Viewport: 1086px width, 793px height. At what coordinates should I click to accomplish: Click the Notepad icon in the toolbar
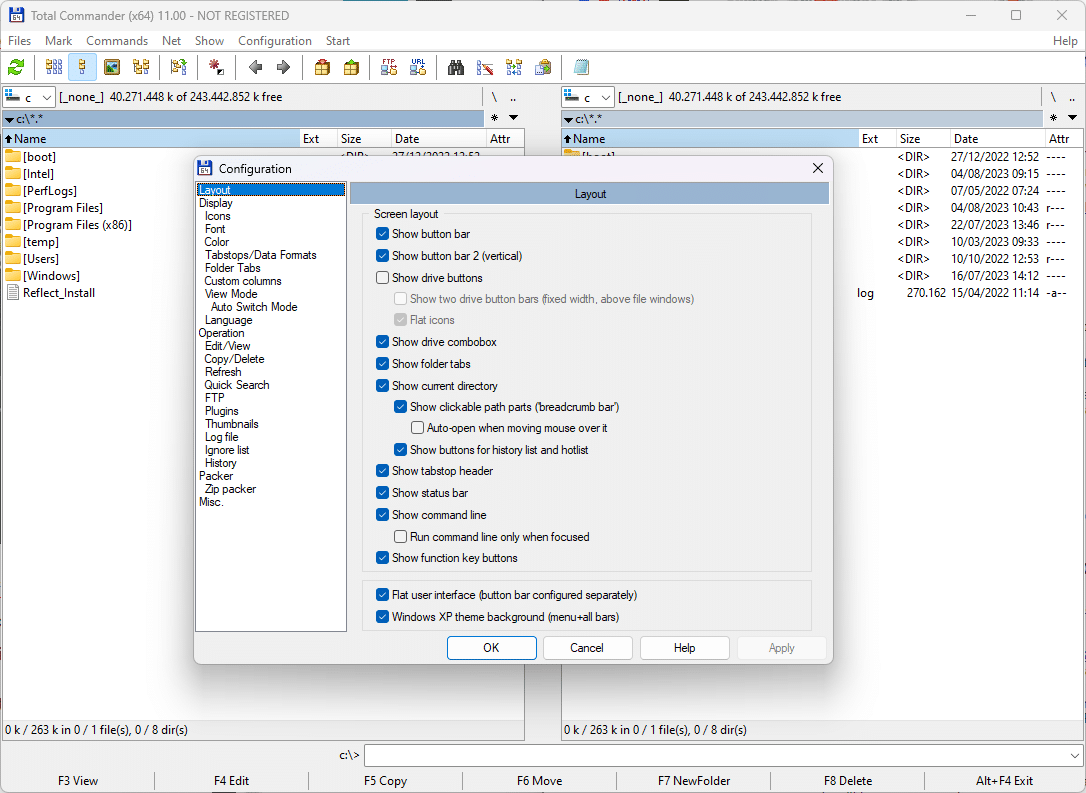pyautogui.click(x=581, y=67)
